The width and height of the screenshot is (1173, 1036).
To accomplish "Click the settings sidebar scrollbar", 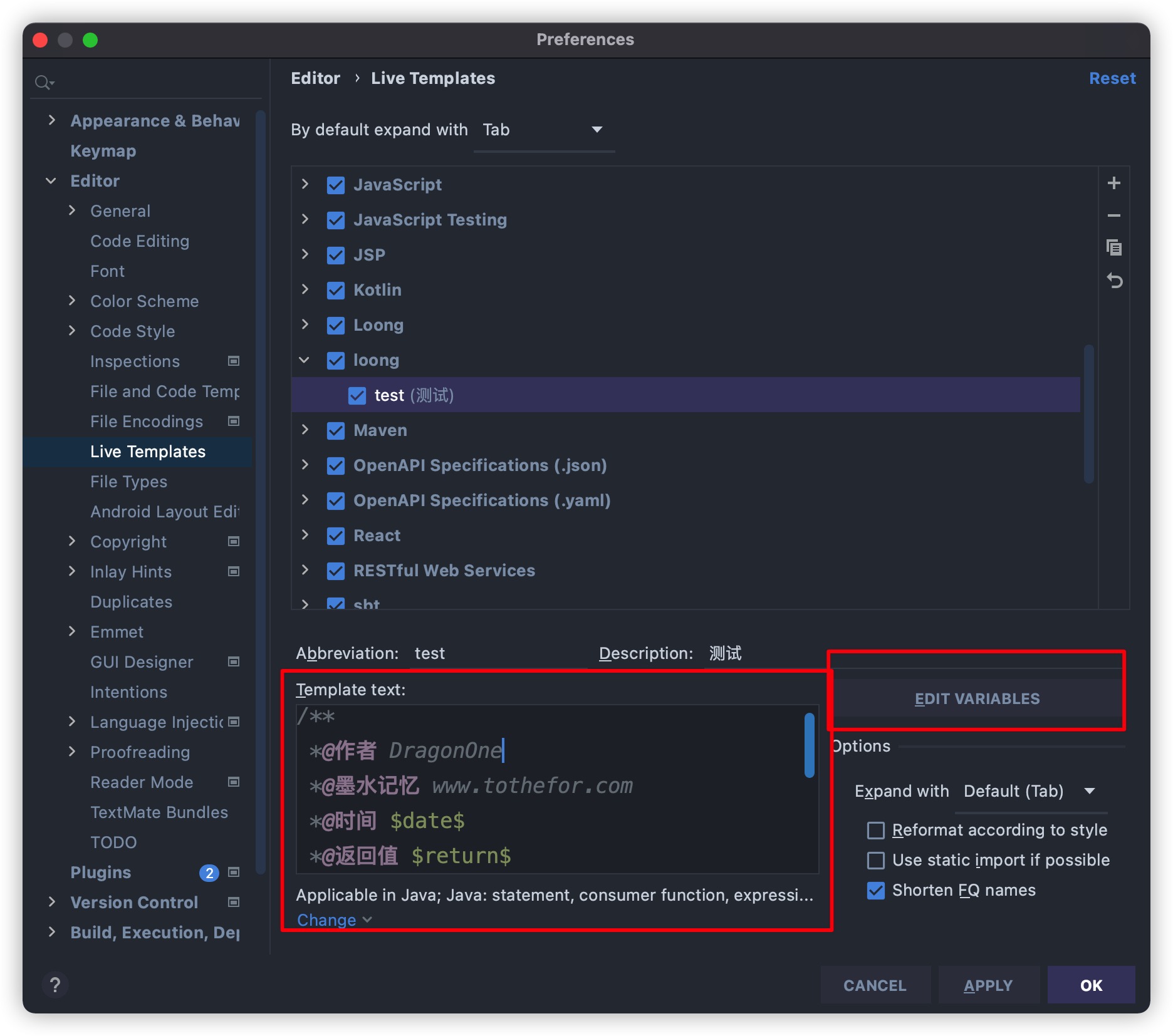I will pos(261,492).
